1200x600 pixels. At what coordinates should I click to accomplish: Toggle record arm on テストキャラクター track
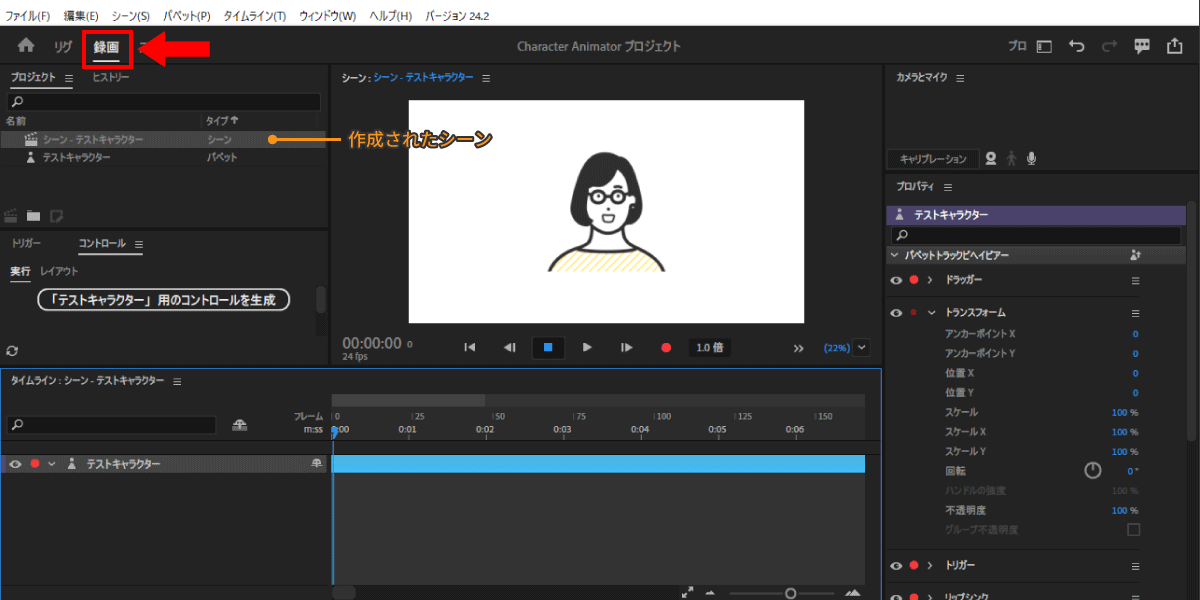click(x=35, y=464)
